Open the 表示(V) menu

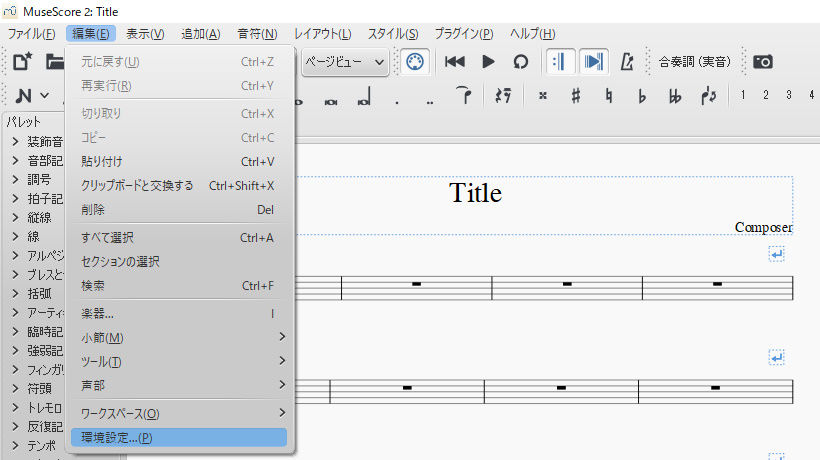coord(145,34)
